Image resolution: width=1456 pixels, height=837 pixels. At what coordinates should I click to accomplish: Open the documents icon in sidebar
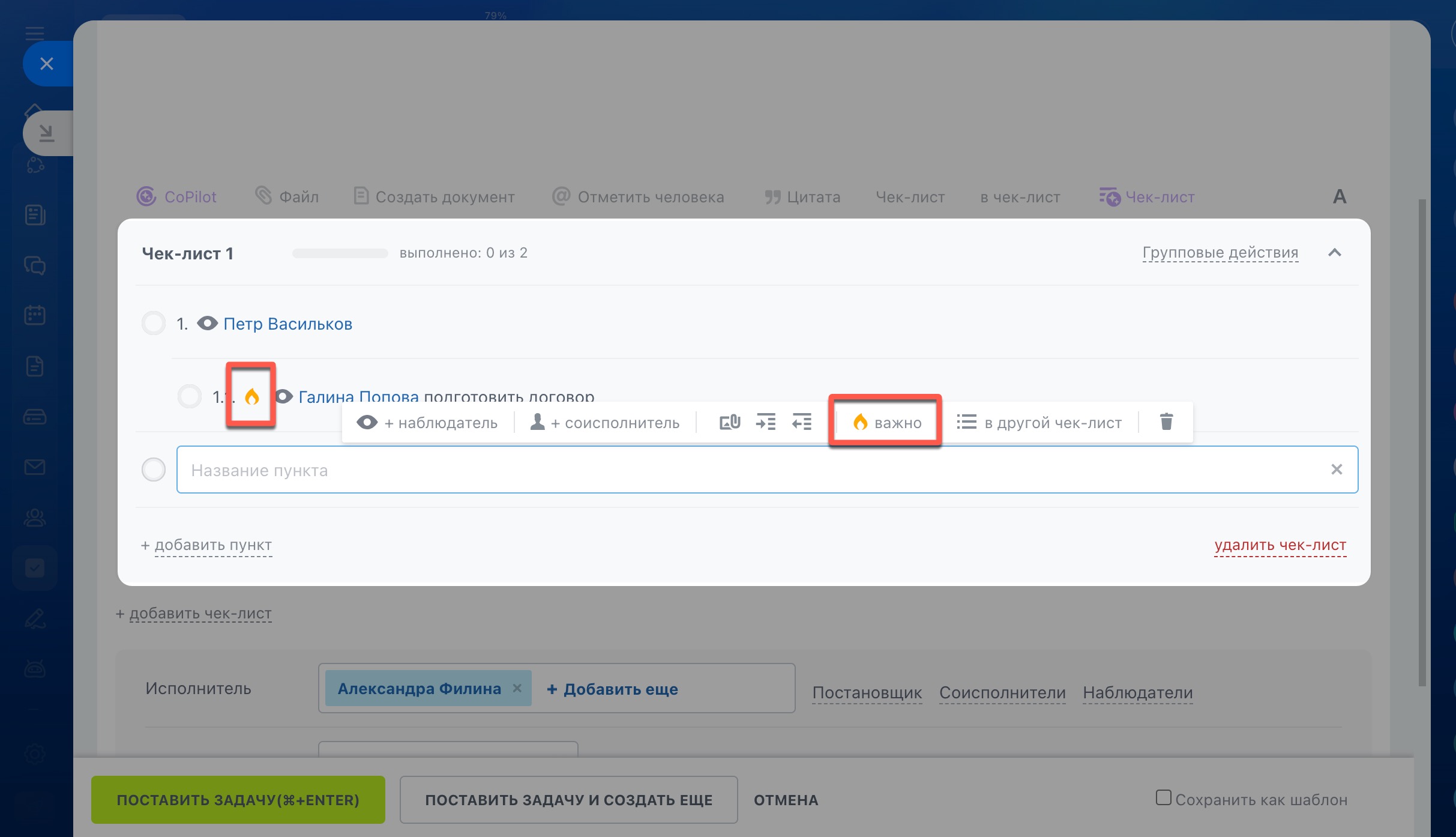tap(35, 366)
